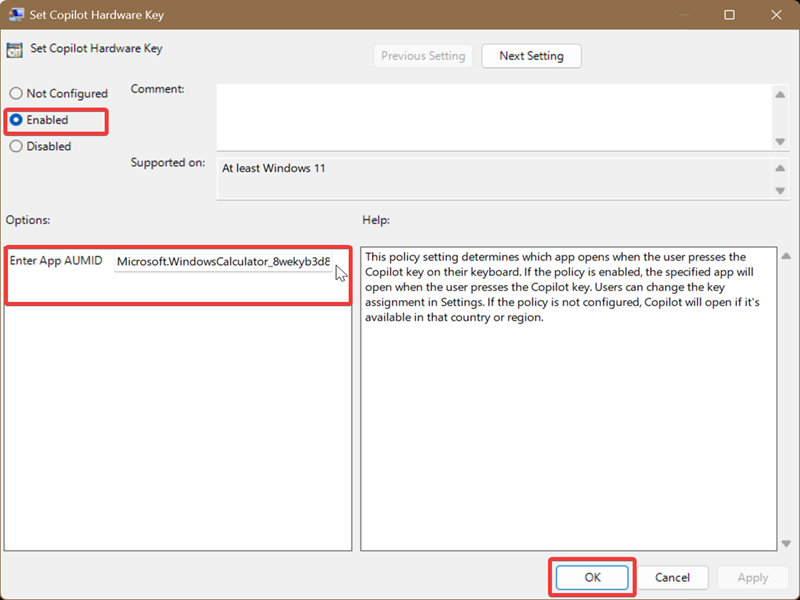Click the Supported on scroll up arrow
The height and width of the screenshot is (600, 800).
tap(780, 168)
